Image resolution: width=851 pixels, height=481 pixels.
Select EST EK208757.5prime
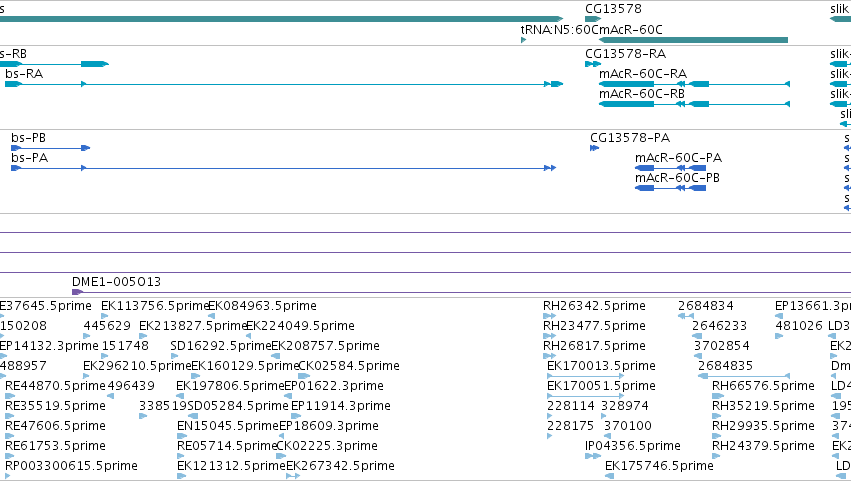(325, 346)
